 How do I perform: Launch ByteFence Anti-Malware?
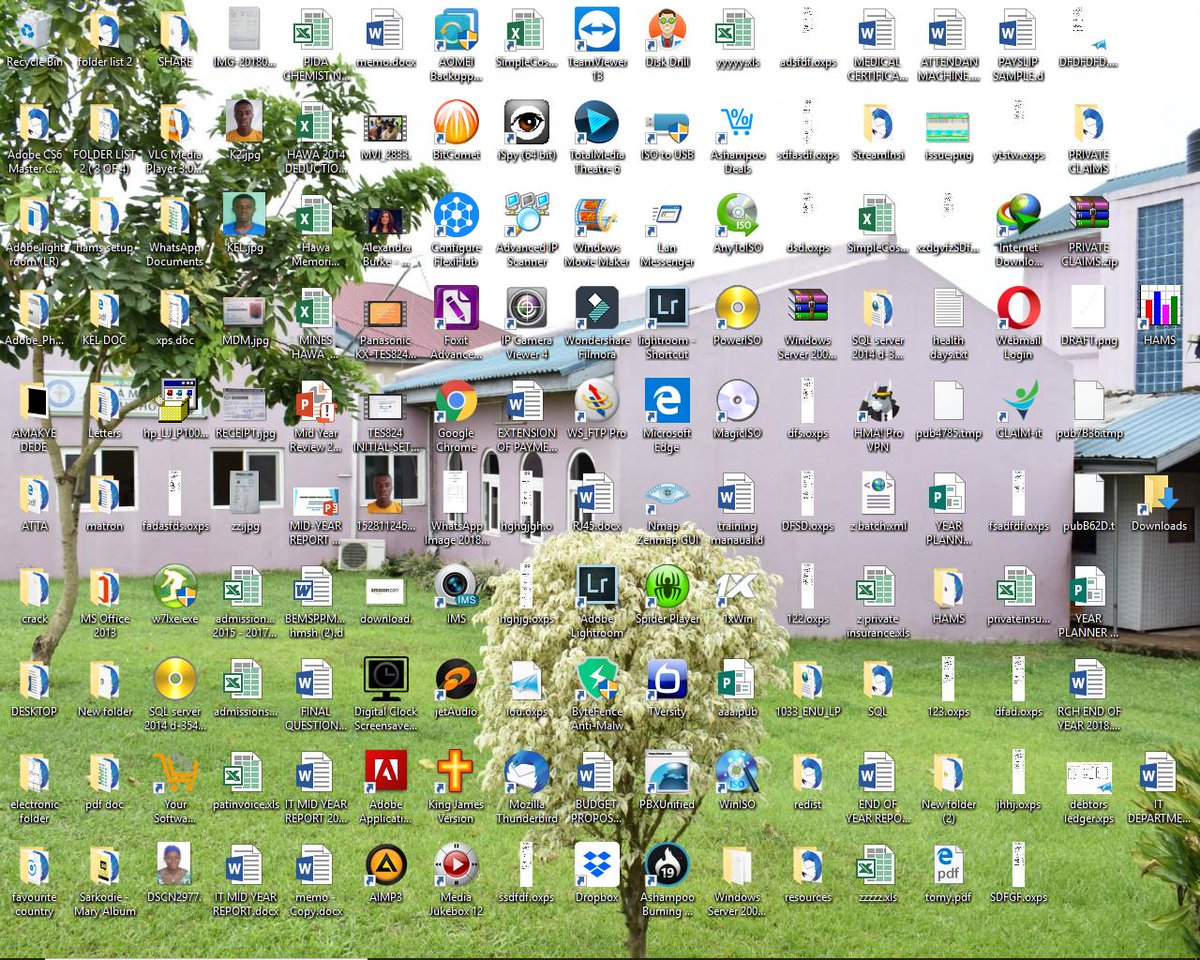[x=596, y=679]
